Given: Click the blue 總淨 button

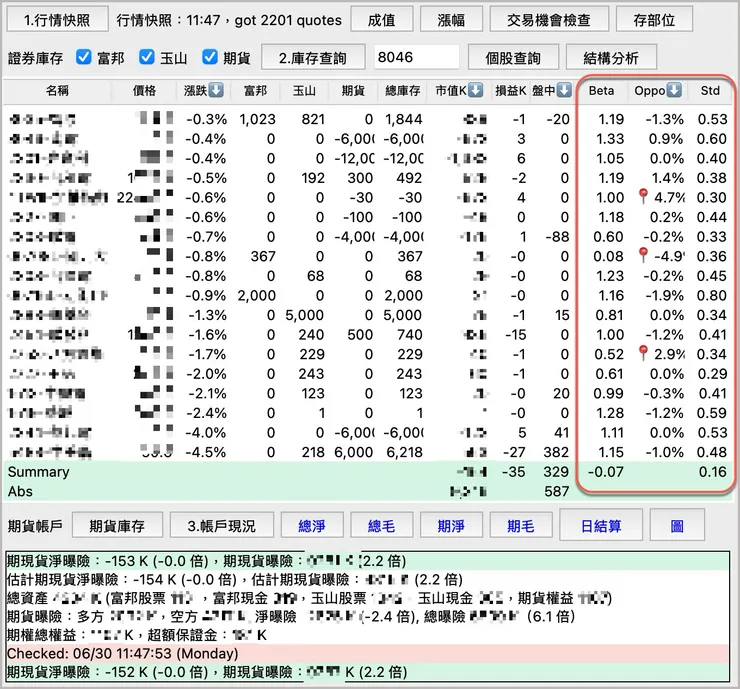Looking at the screenshot, I should pyautogui.click(x=312, y=526).
